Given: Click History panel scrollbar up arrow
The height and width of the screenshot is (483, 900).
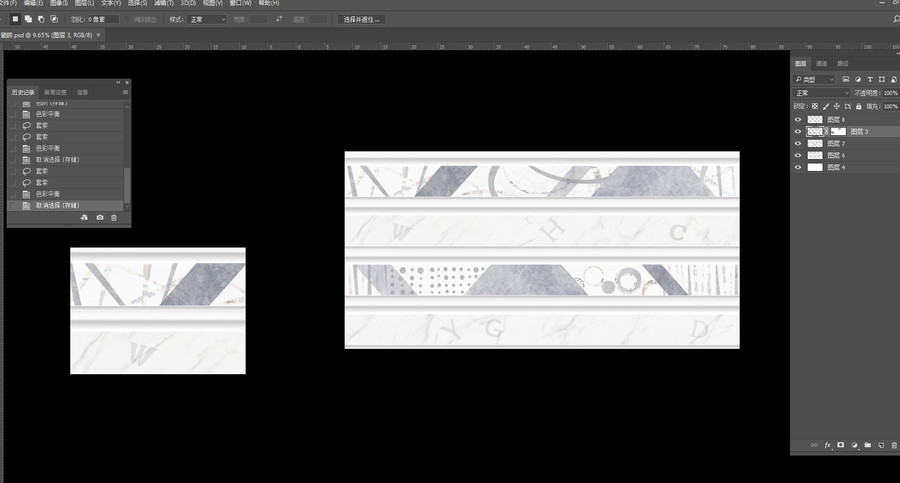Looking at the screenshot, I should pyautogui.click(x=127, y=107).
